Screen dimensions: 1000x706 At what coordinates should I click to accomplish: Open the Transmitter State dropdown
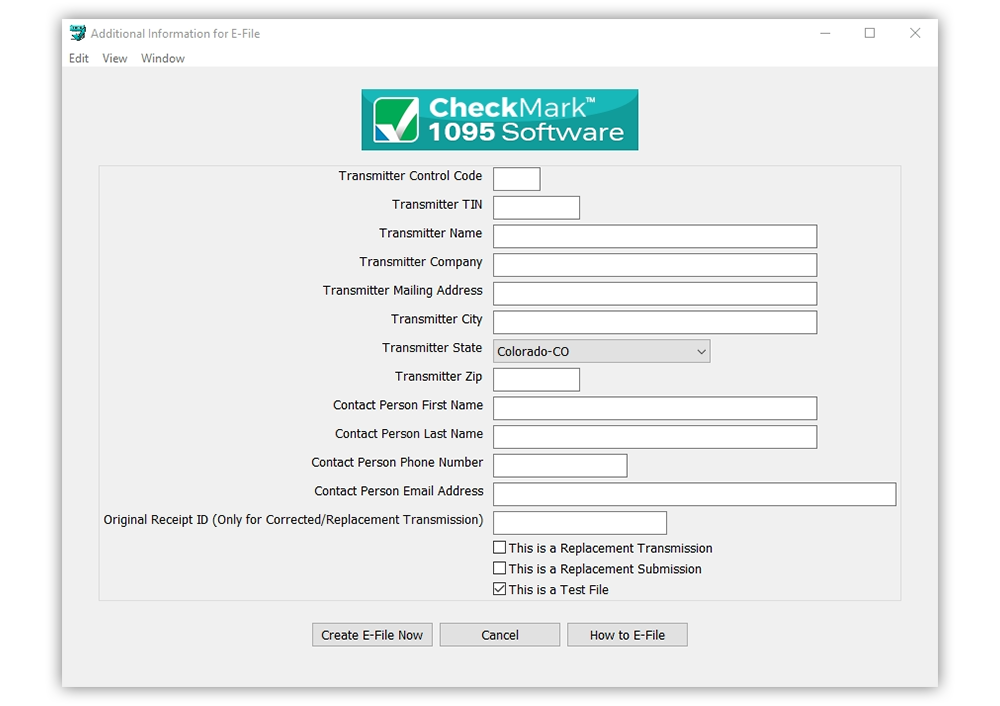(601, 351)
